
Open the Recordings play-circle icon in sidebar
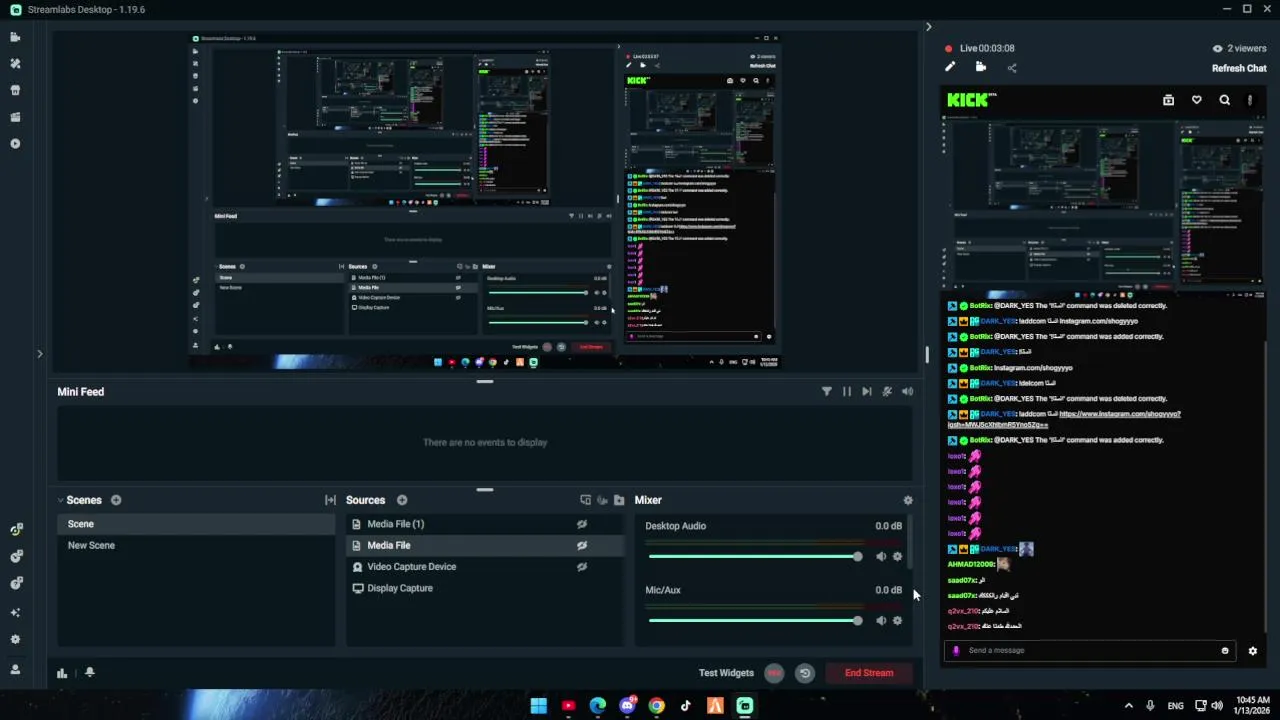point(15,144)
